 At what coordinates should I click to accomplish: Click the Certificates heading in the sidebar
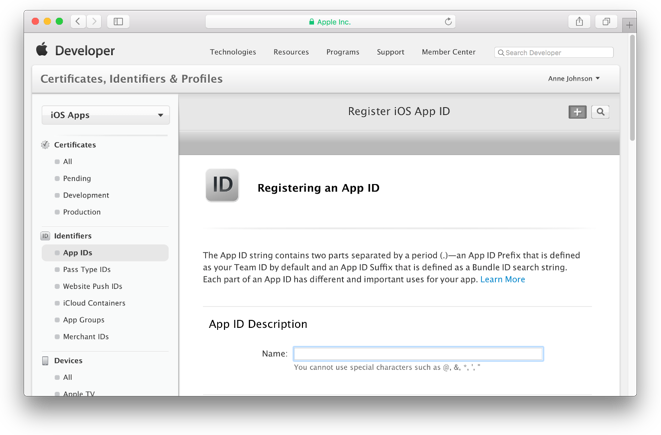(75, 145)
